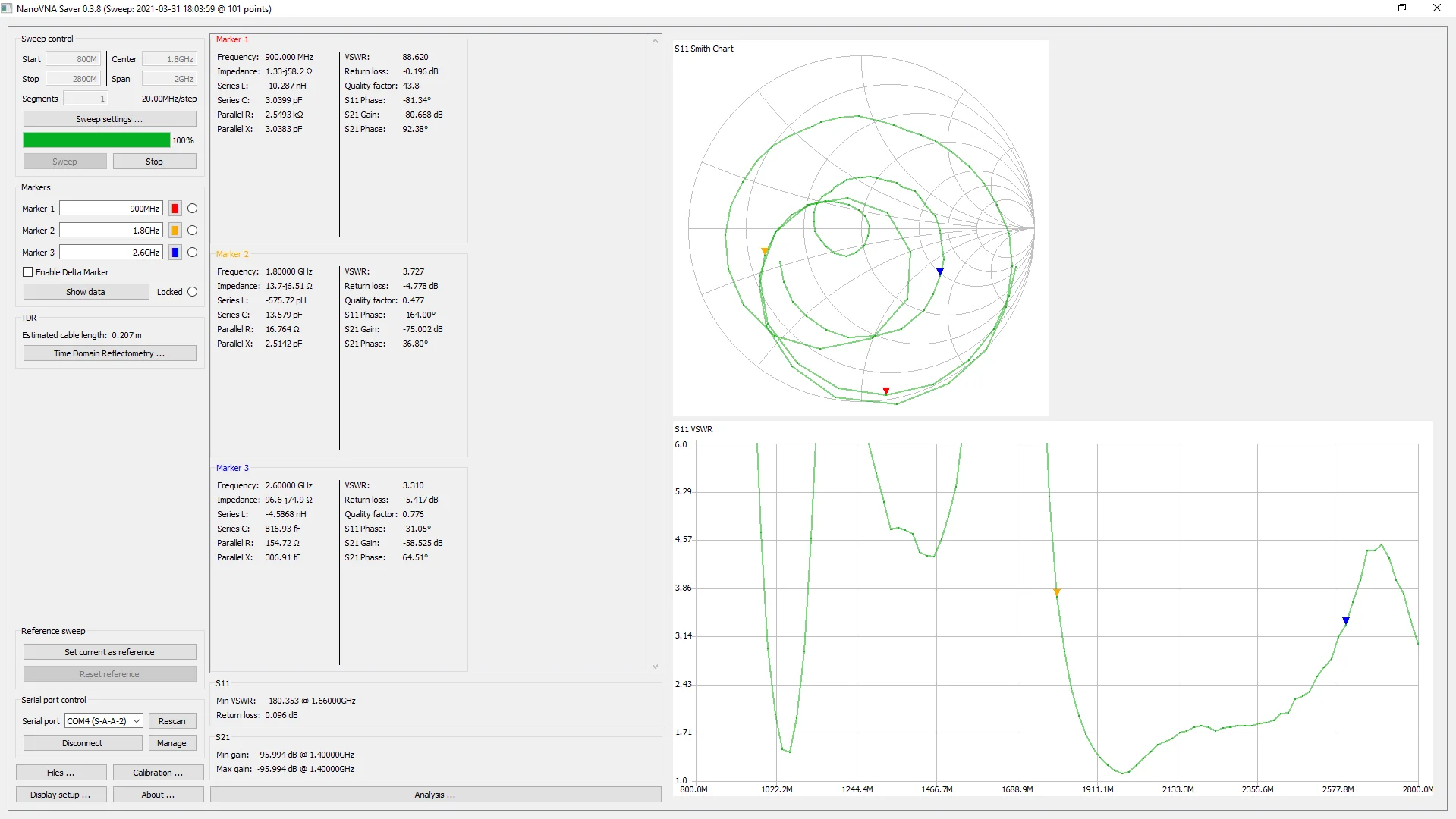This screenshot has width=1456, height=819.
Task: Open the Calibration window
Action: coord(158,773)
